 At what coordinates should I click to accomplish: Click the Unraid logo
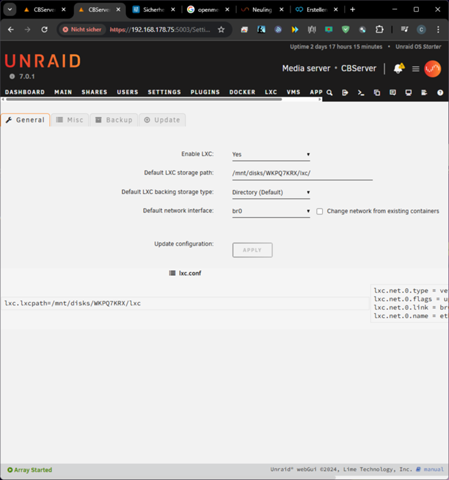[43, 61]
